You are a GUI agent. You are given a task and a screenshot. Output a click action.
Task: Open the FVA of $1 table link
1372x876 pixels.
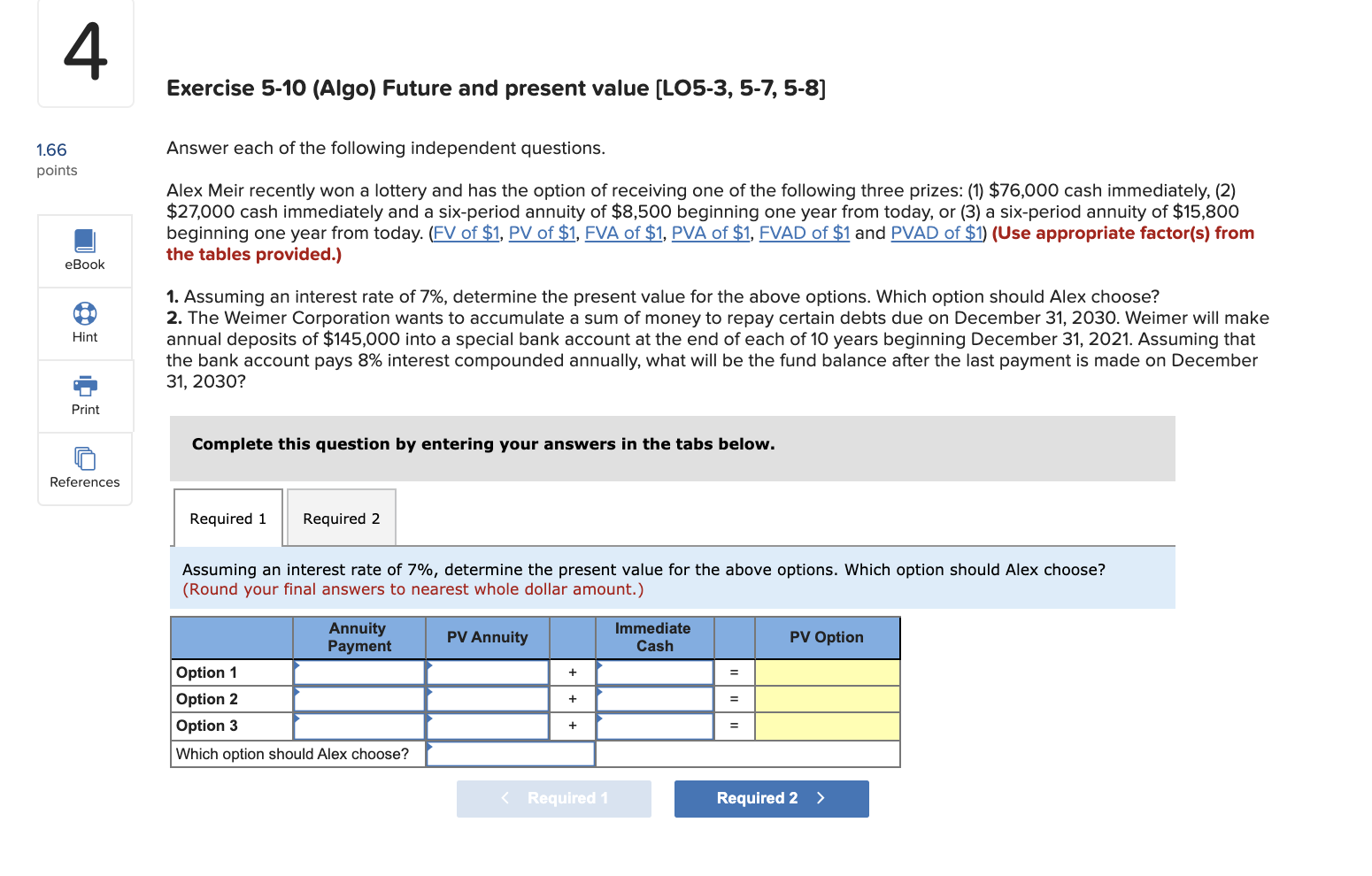623,233
